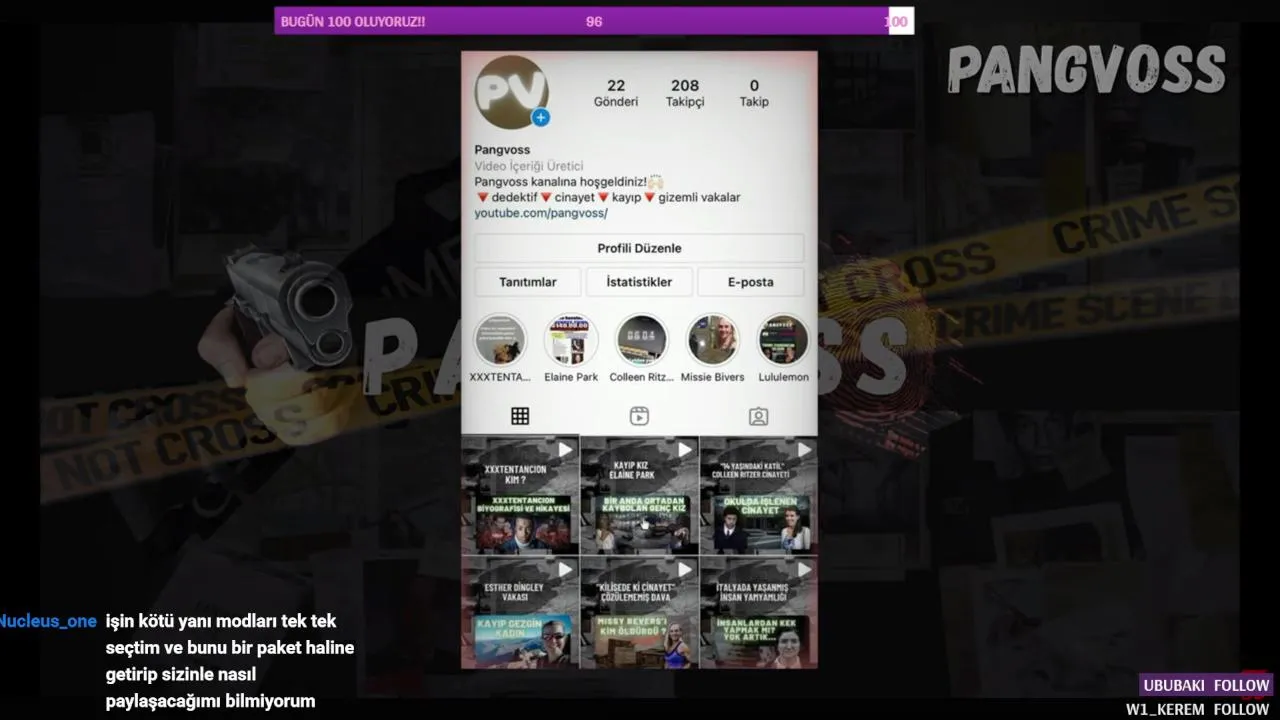
Task: Open the Tanıtımlar button
Action: point(528,282)
